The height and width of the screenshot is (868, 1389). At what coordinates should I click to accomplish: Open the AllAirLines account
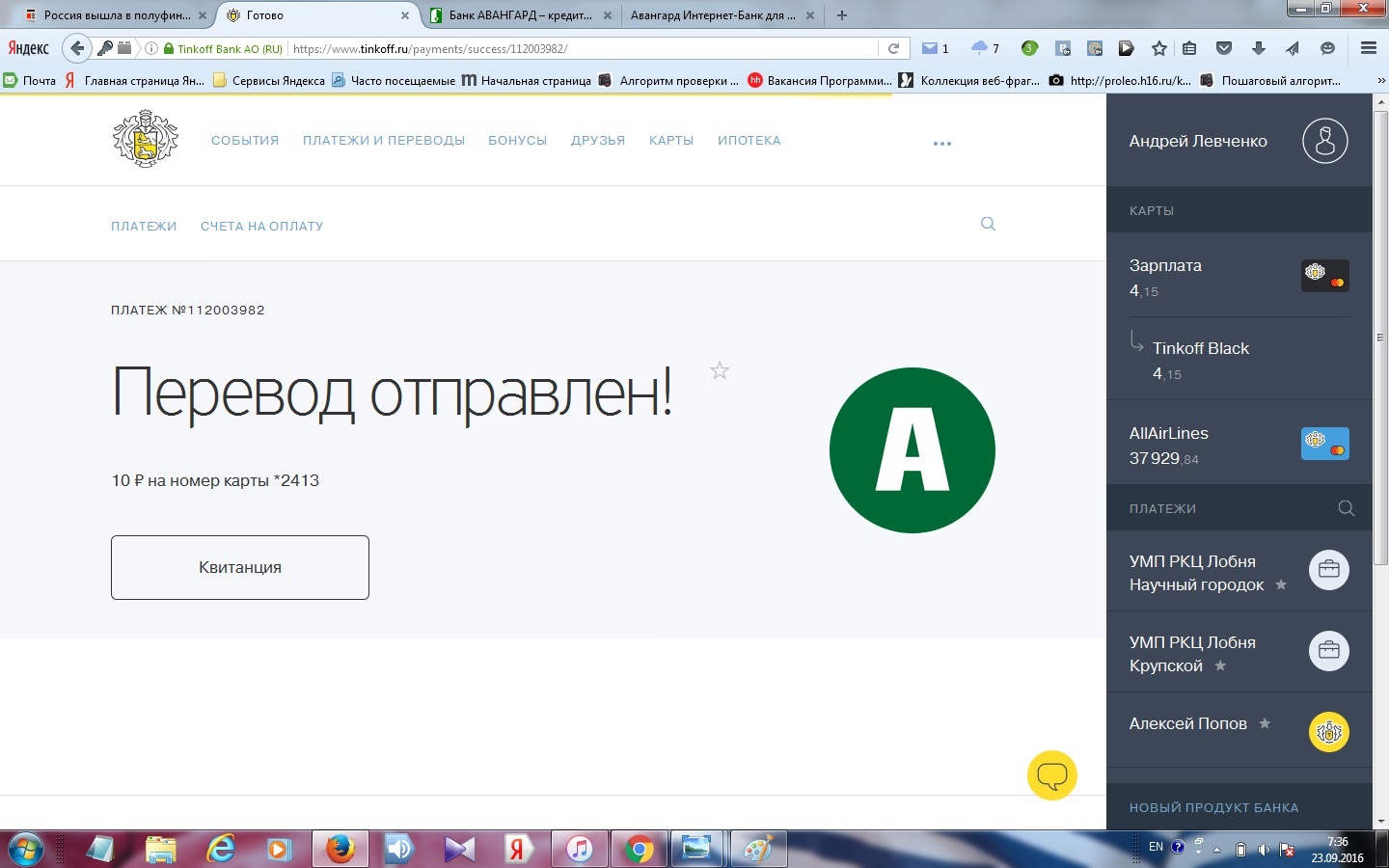(1239, 445)
